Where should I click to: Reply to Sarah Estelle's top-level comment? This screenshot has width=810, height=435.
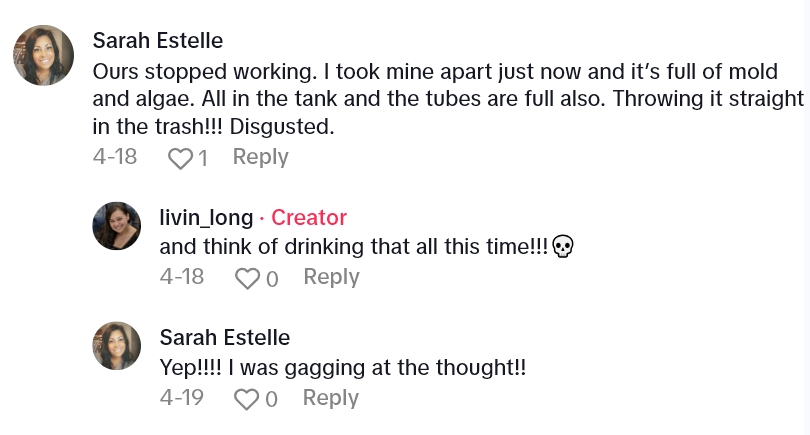click(x=260, y=157)
